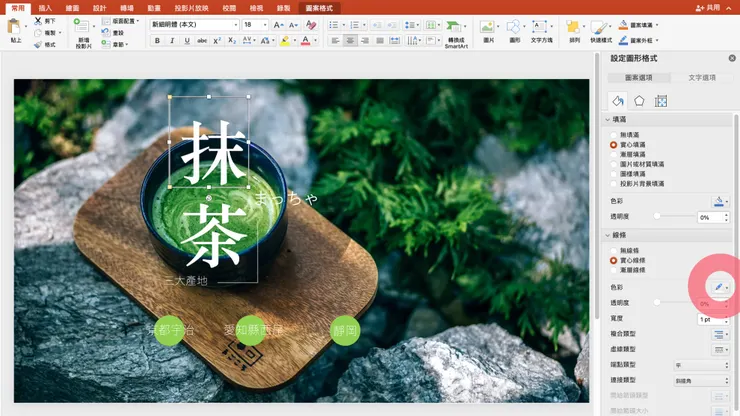This screenshot has width=740, height=416.
Task: Open the Layout (版面配置) dropdown
Action: click(121, 21)
